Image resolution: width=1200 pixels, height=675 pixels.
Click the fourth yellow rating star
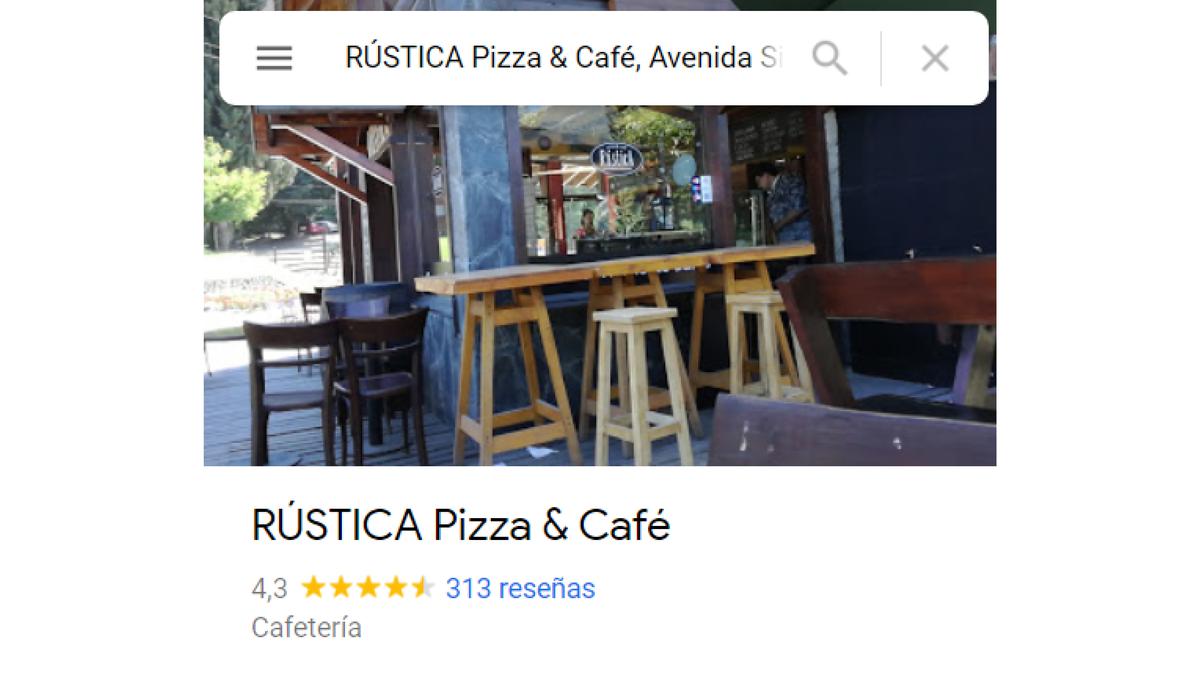coord(396,587)
